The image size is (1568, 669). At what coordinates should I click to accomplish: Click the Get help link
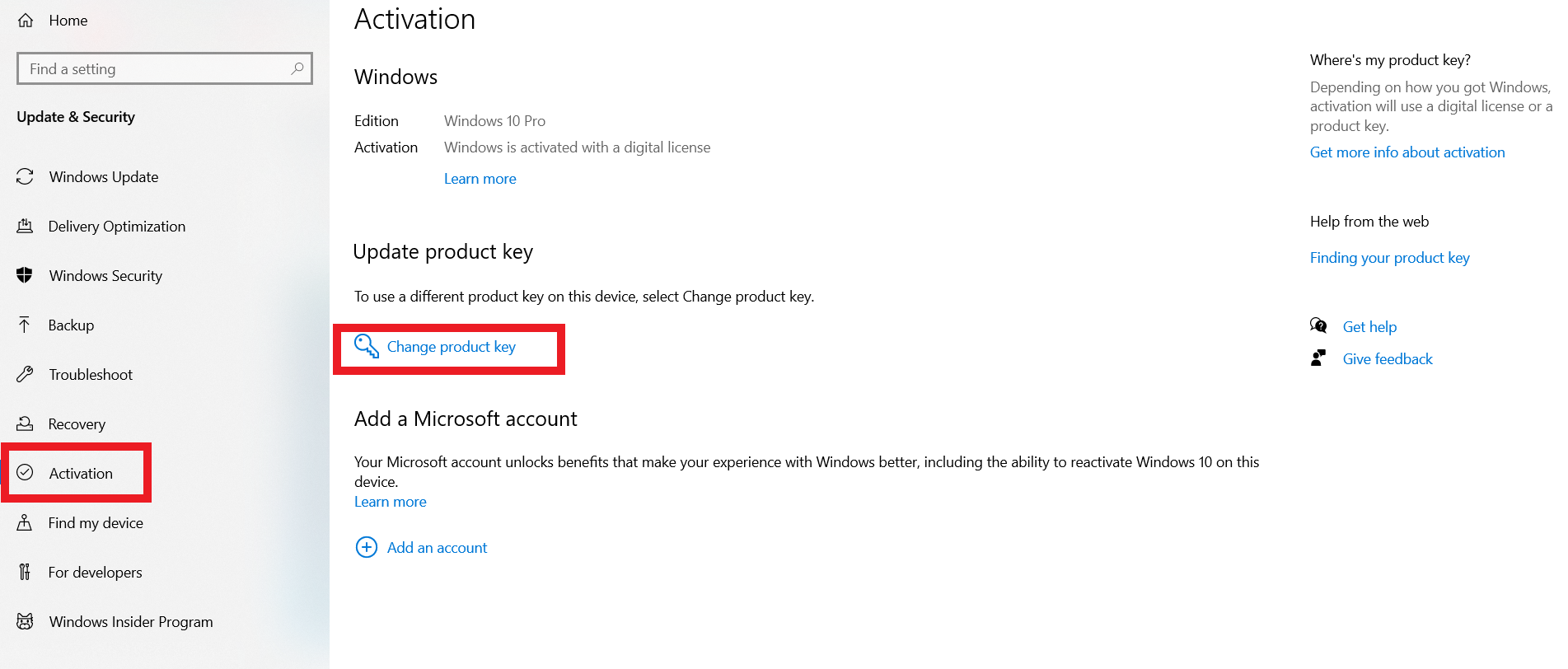(1369, 327)
